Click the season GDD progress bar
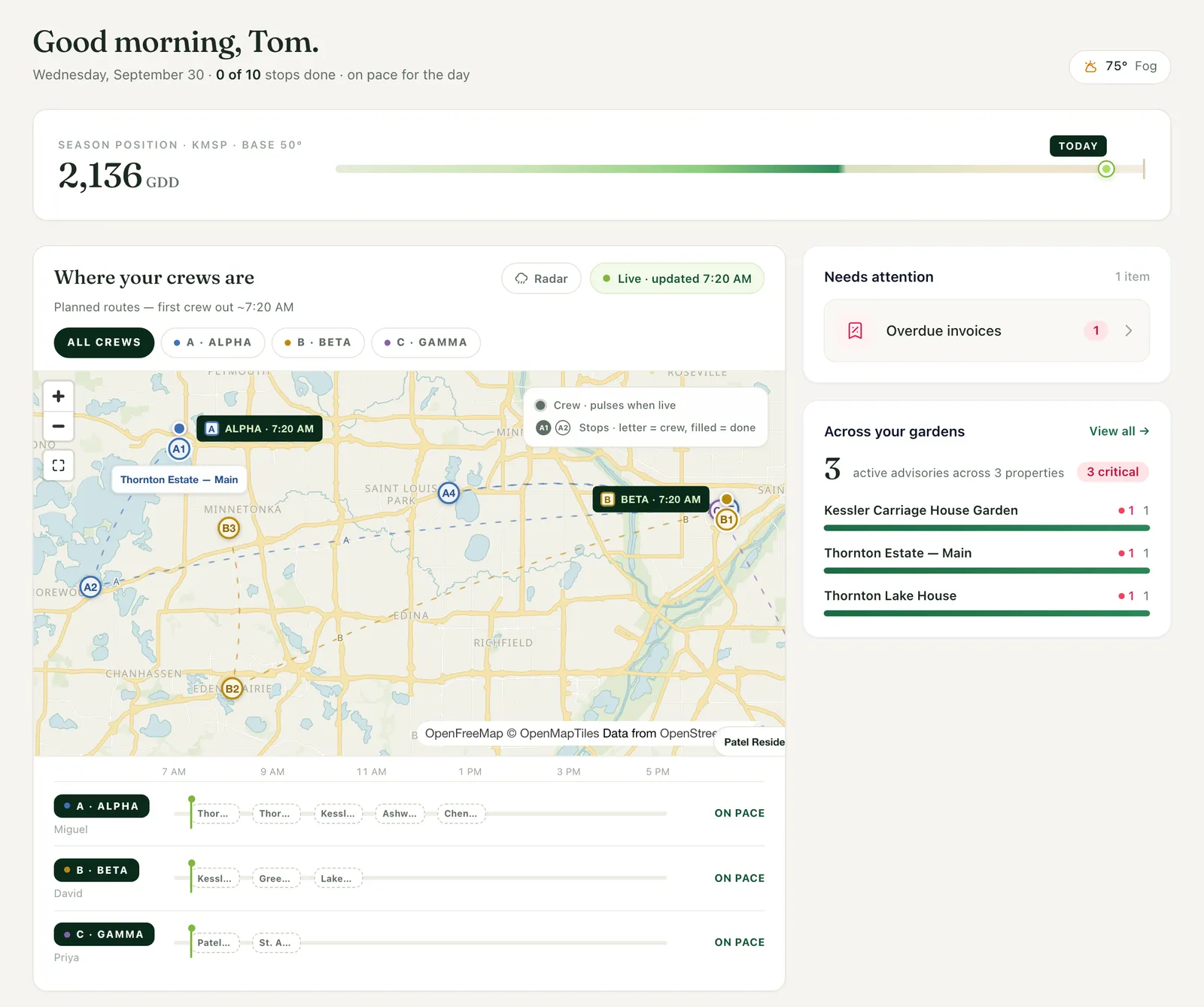Viewport: 1204px width, 1007px height. (740, 169)
